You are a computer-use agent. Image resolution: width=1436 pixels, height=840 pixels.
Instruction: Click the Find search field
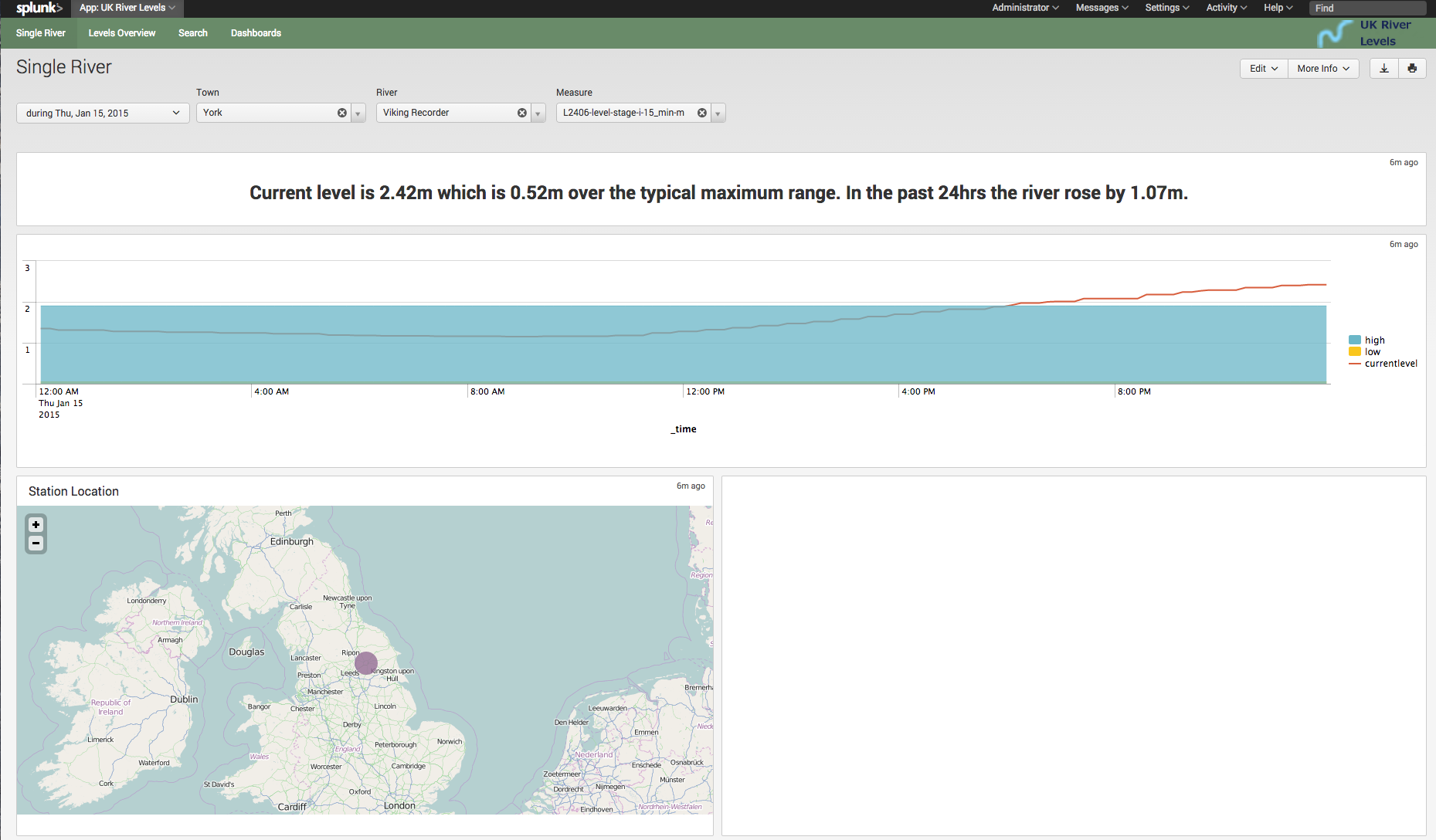tap(1367, 8)
